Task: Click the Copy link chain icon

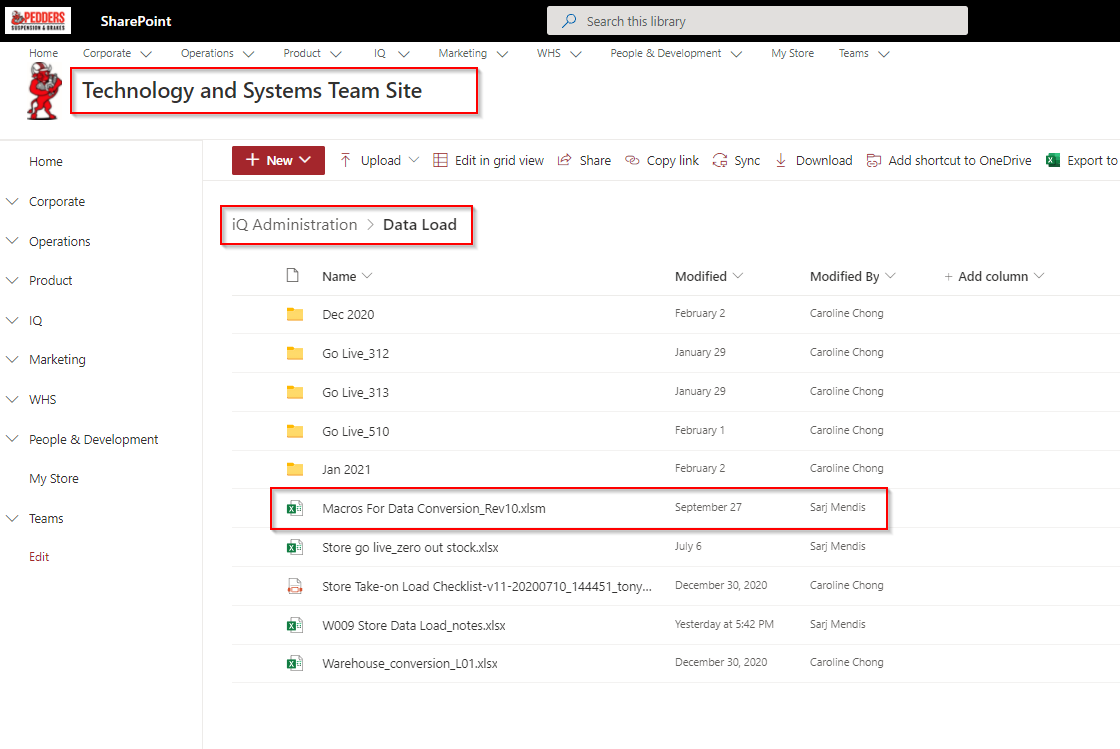Action: (x=632, y=160)
